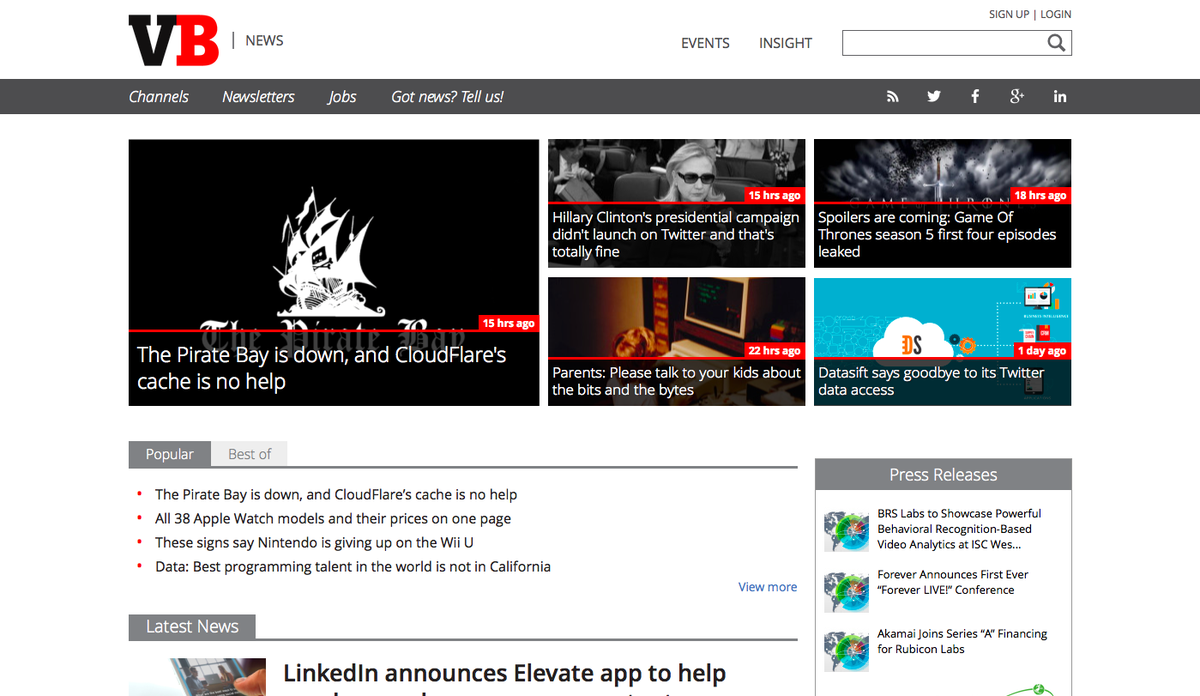Image resolution: width=1200 pixels, height=696 pixels.
Task: Open the LinkedIn icon
Action: point(1060,97)
